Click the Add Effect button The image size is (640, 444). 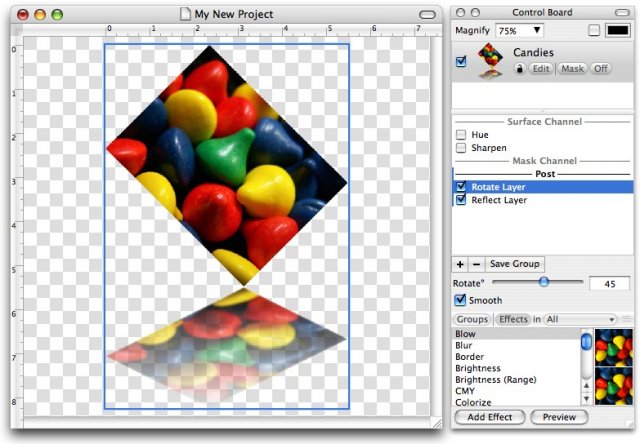pyautogui.click(x=489, y=417)
